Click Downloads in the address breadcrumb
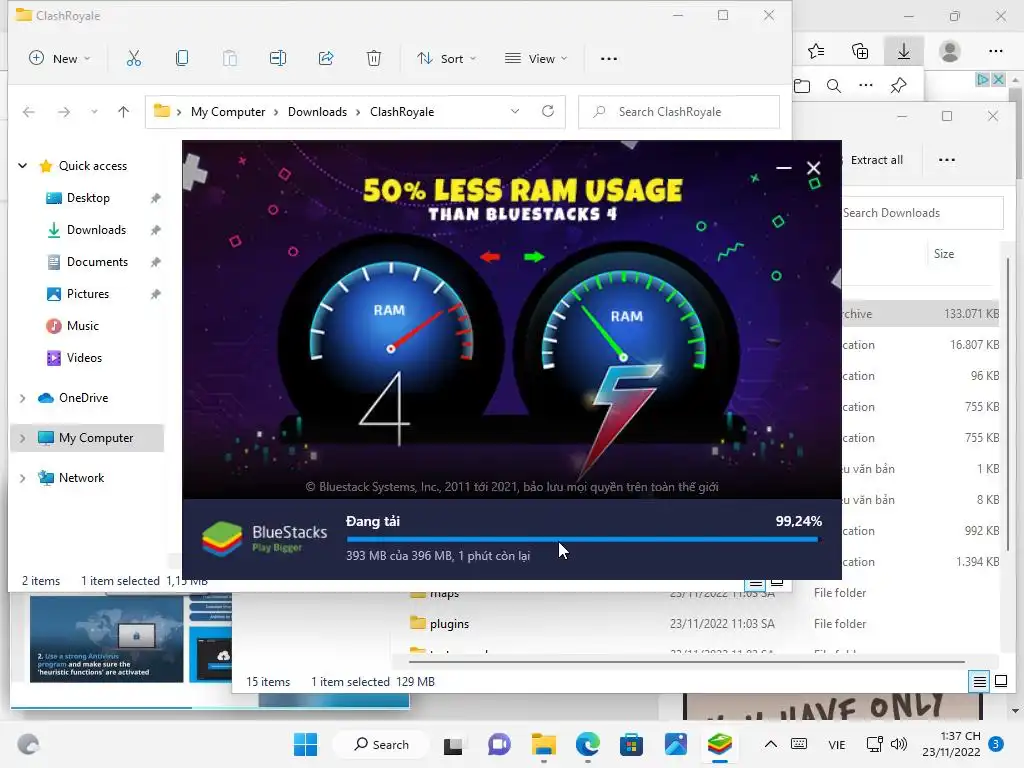Viewport: 1024px width, 768px height. pyautogui.click(x=317, y=112)
